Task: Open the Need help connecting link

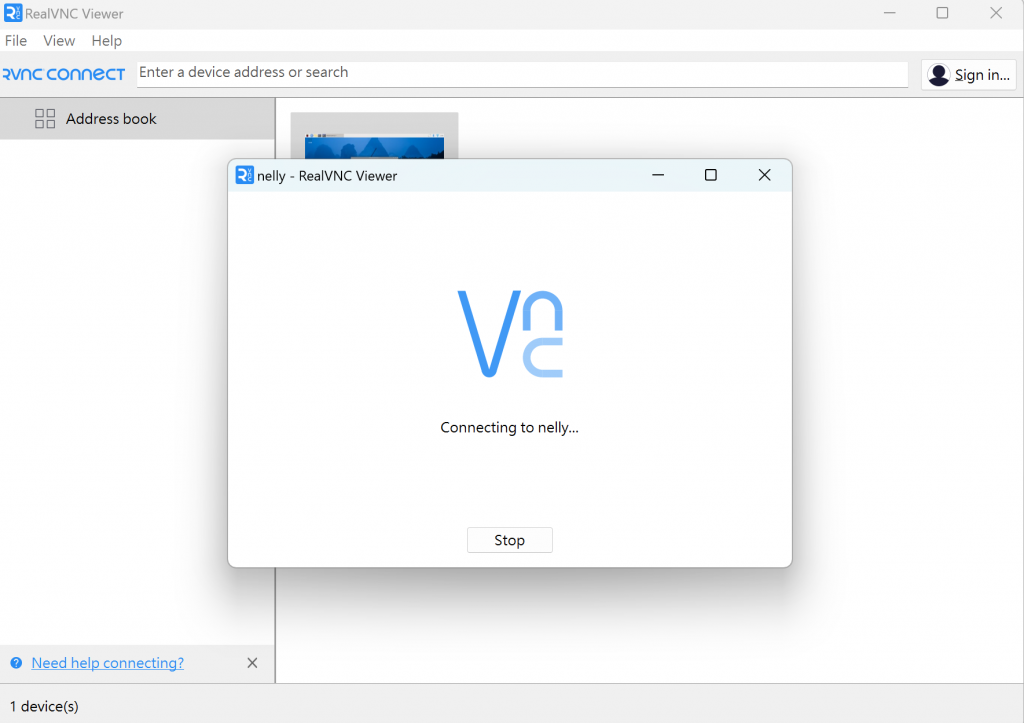Action: point(108,663)
